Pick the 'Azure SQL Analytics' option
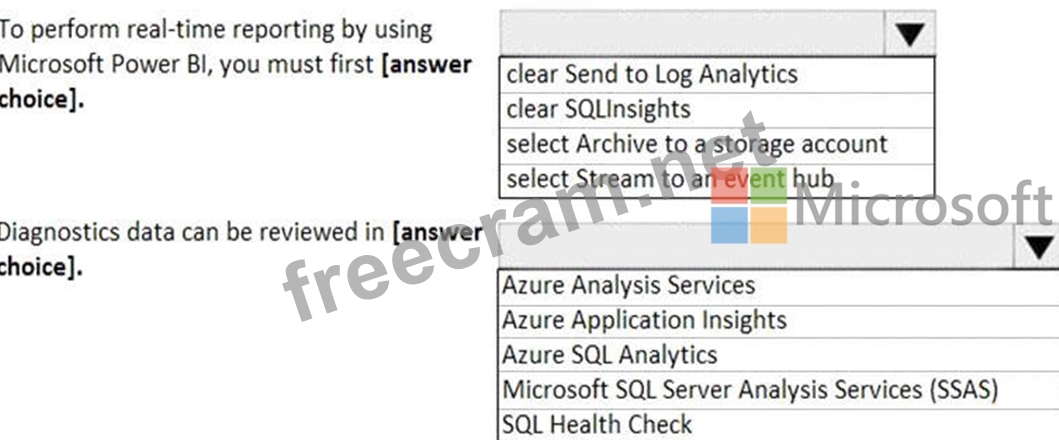The width and height of the screenshot is (1059, 440). coord(778,355)
